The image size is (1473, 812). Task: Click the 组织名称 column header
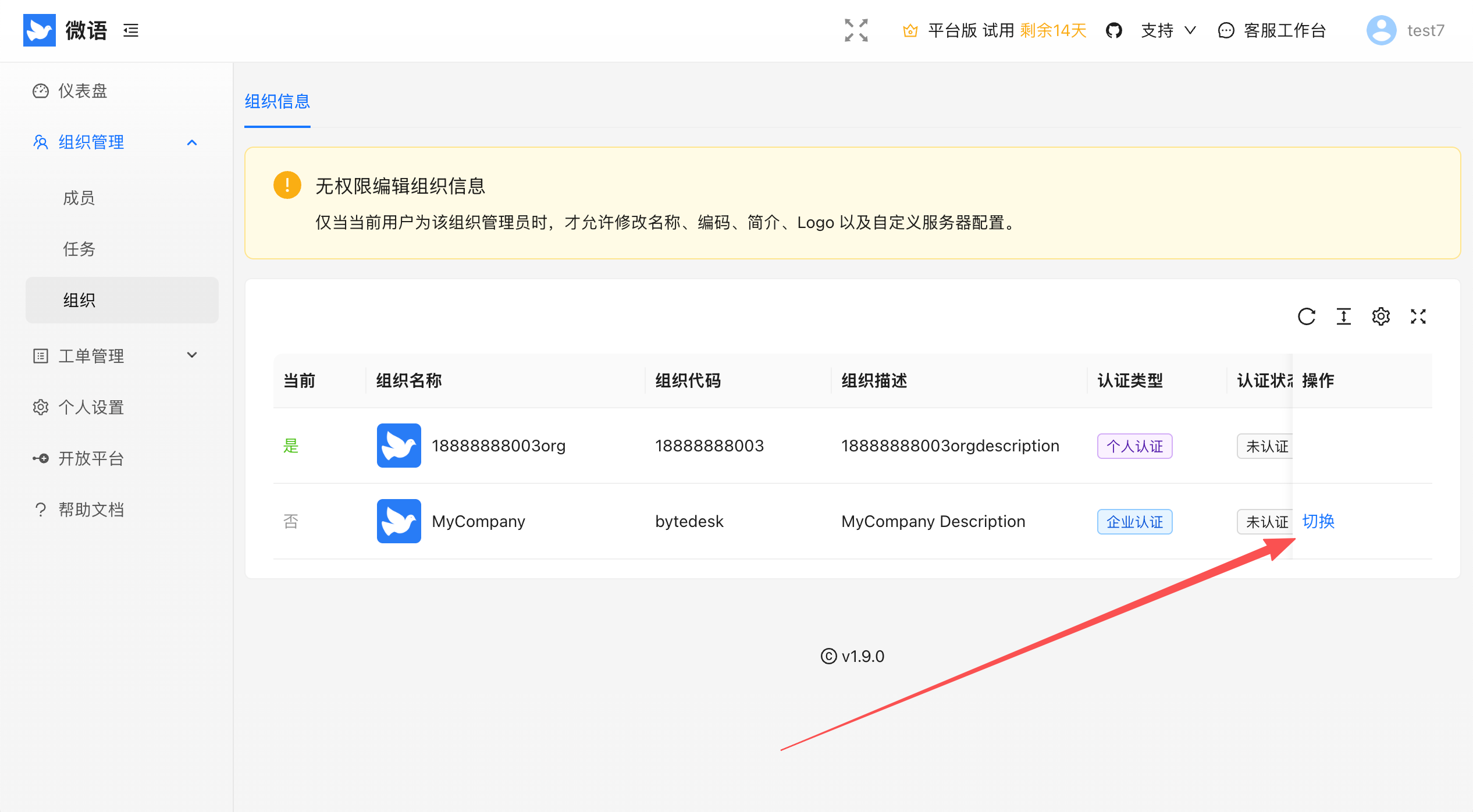(x=409, y=380)
